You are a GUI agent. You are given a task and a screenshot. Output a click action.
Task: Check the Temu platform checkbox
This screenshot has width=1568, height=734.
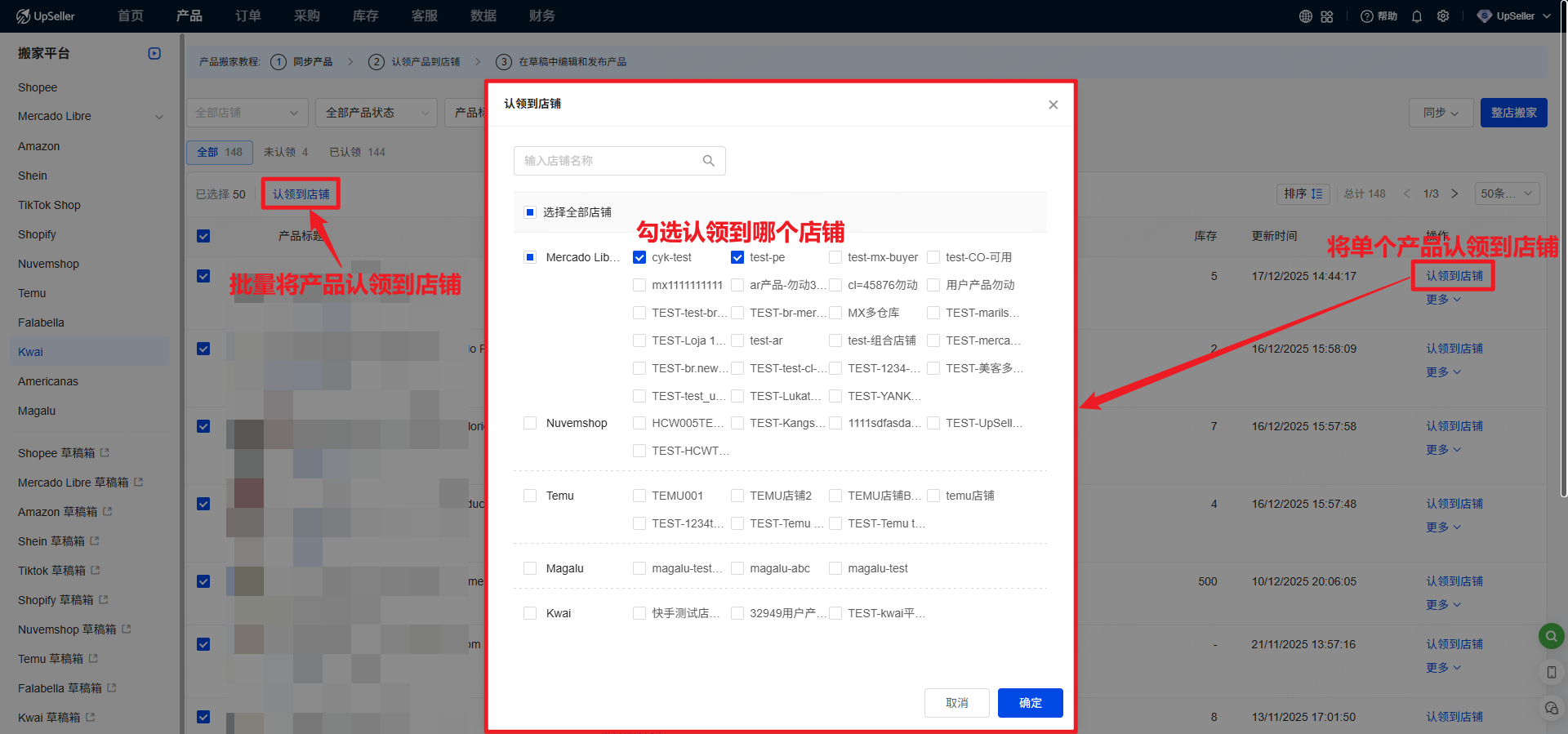(530, 496)
